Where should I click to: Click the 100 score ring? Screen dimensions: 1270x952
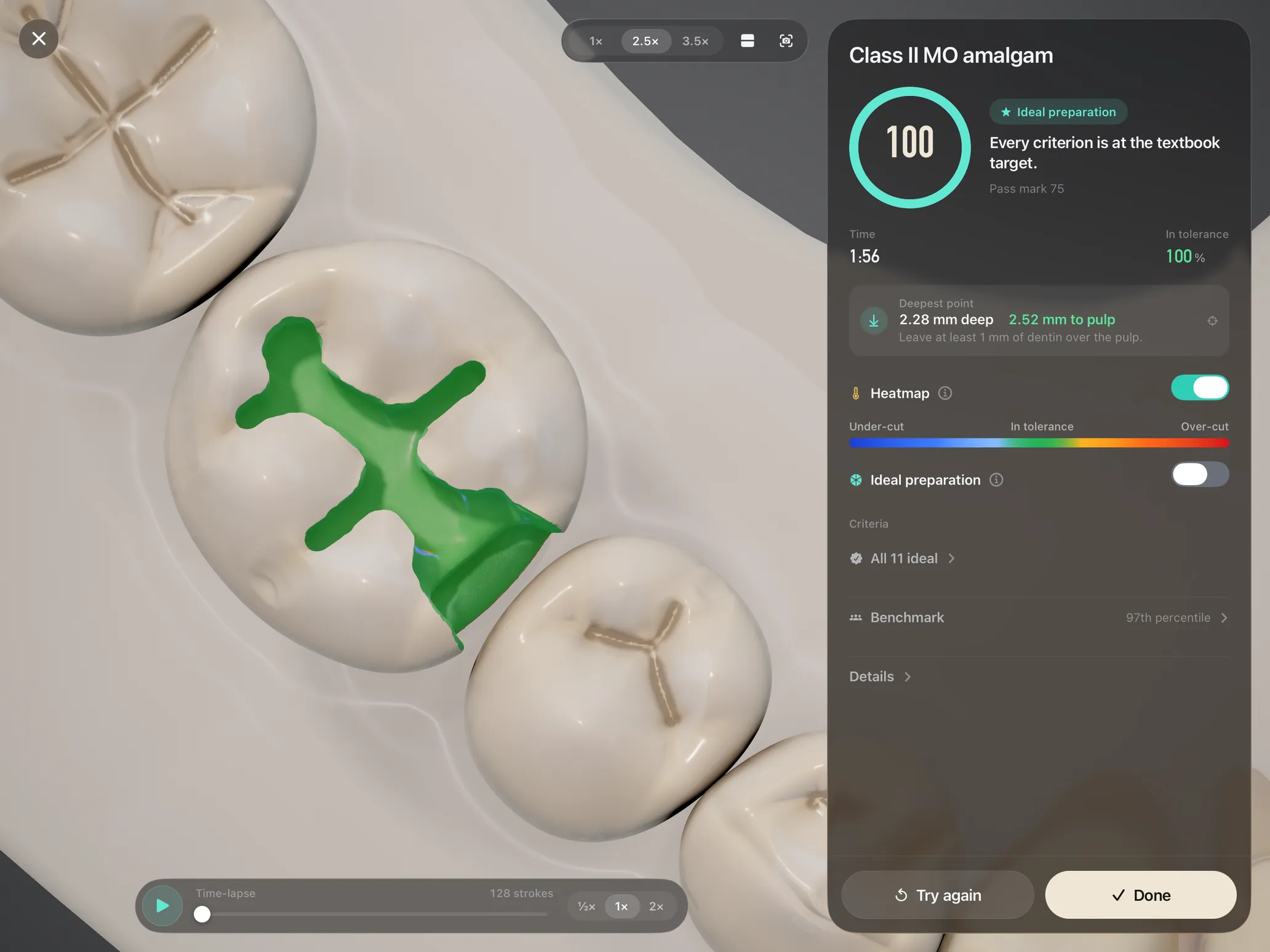pyautogui.click(x=909, y=148)
